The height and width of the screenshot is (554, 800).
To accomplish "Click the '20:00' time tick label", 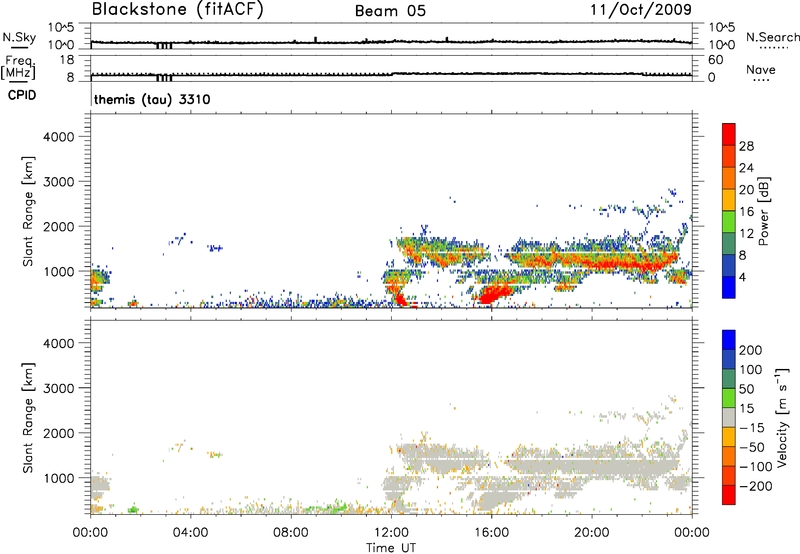I will [x=591, y=533].
